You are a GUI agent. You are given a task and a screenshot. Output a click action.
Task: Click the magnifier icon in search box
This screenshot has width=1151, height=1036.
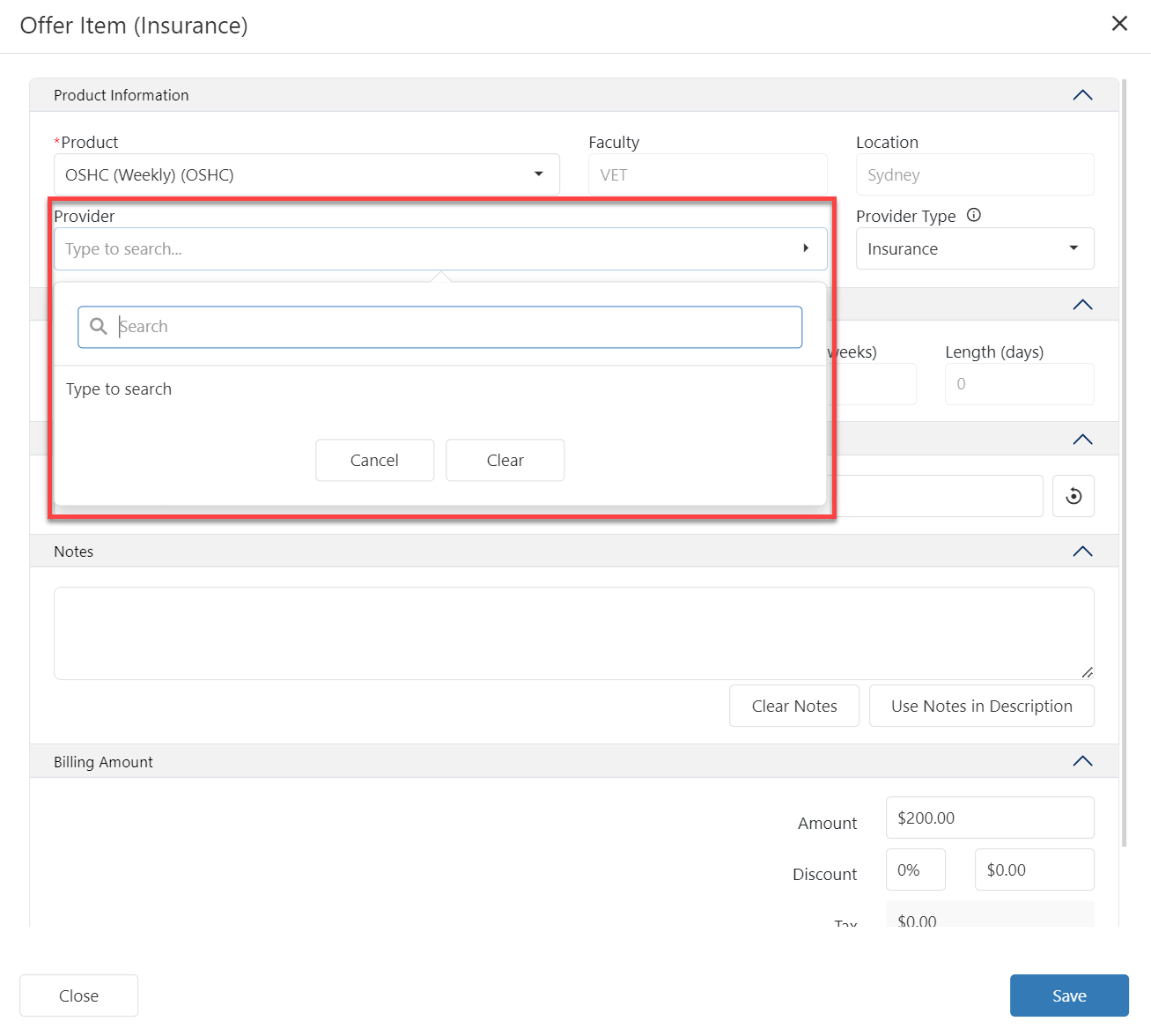[99, 327]
